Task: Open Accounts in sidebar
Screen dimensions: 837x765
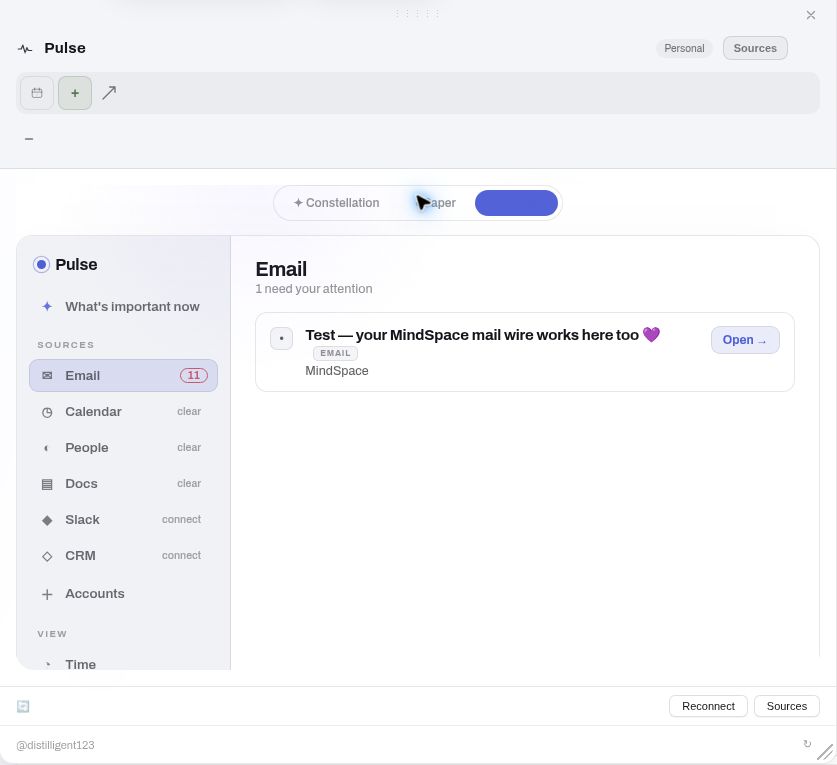Action: pyautogui.click(x=123, y=594)
